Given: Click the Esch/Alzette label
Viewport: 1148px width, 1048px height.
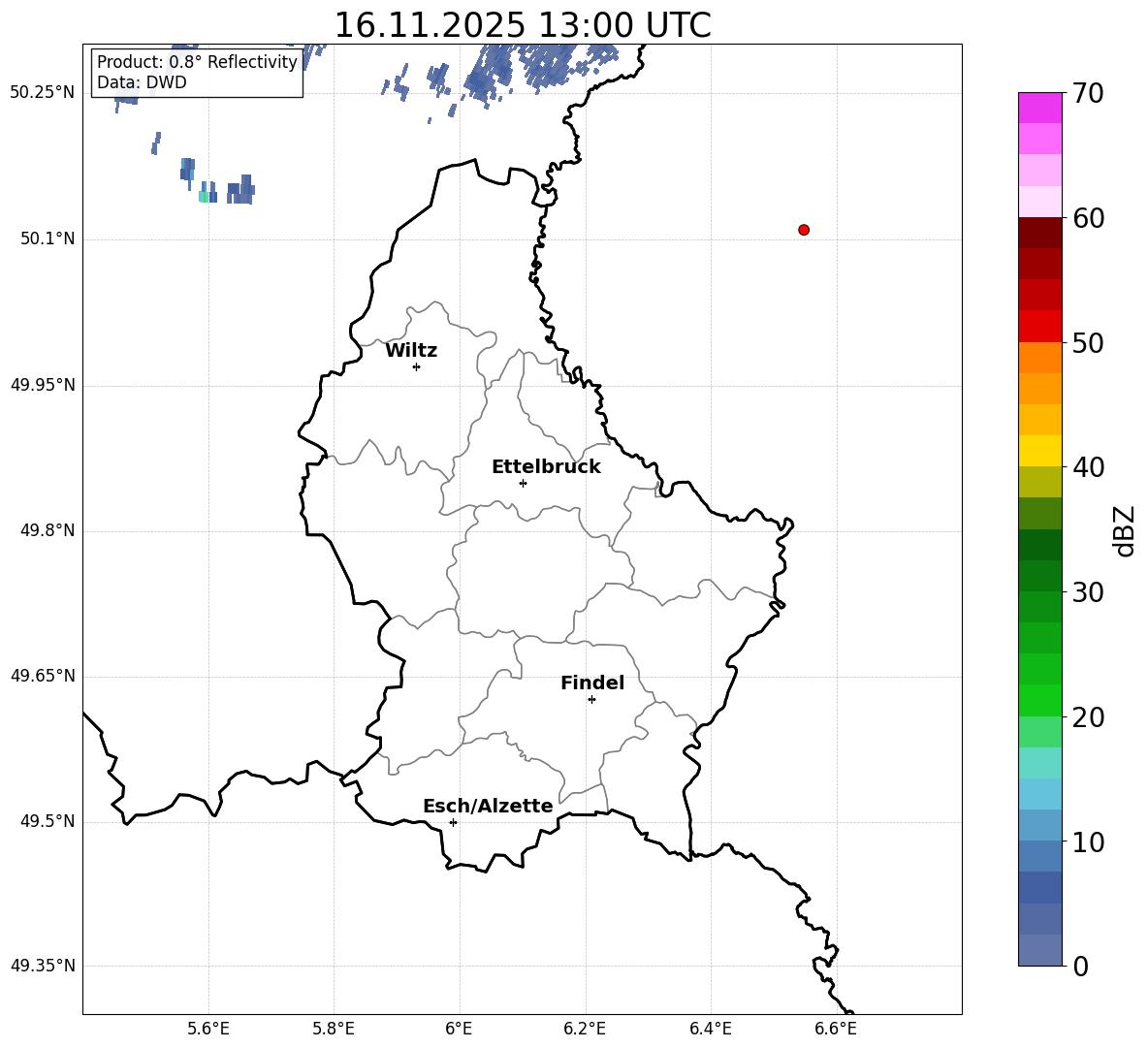Looking at the screenshot, I should (x=488, y=806).
